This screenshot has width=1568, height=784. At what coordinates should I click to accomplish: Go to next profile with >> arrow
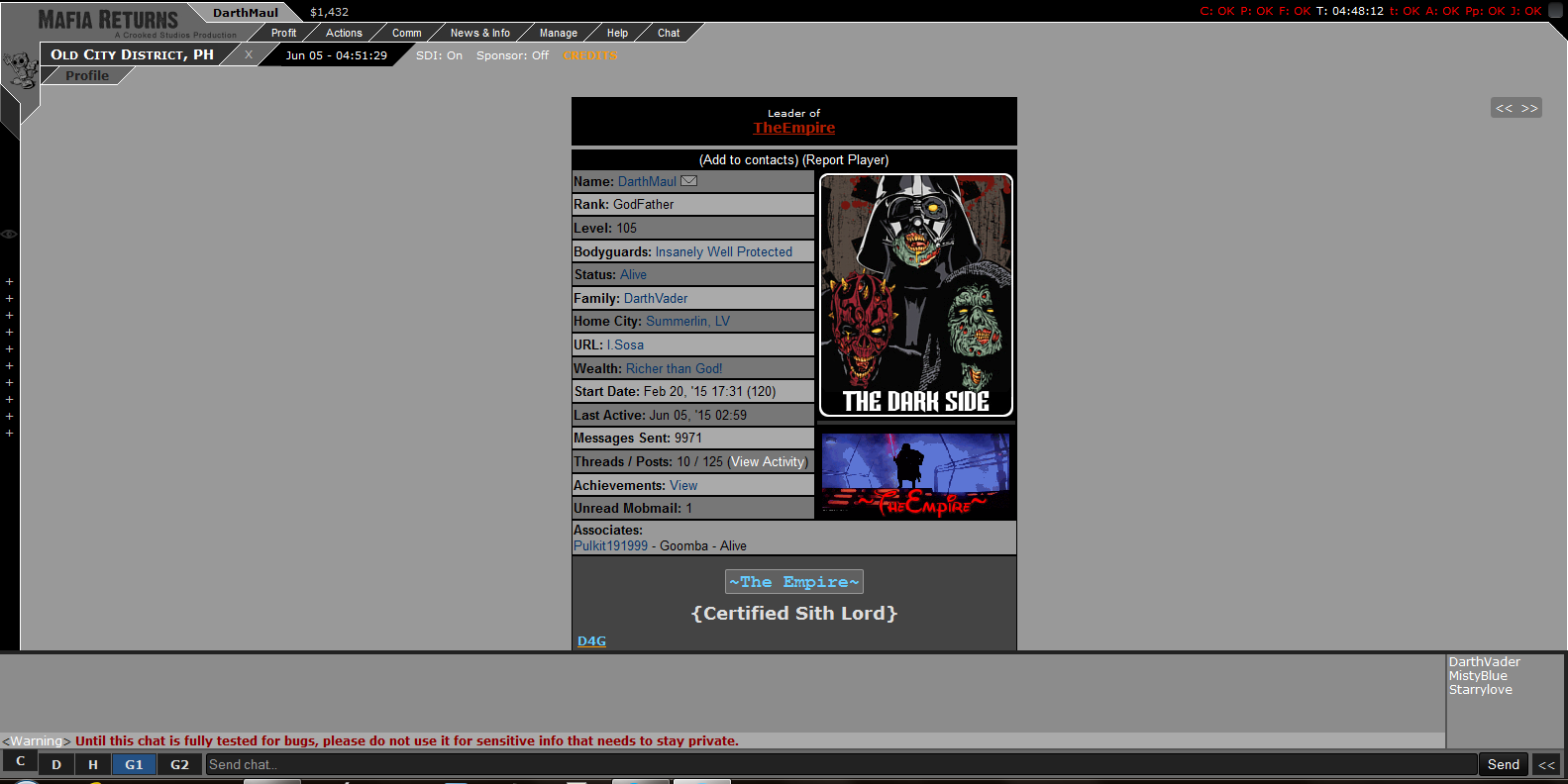[1529, 108]
